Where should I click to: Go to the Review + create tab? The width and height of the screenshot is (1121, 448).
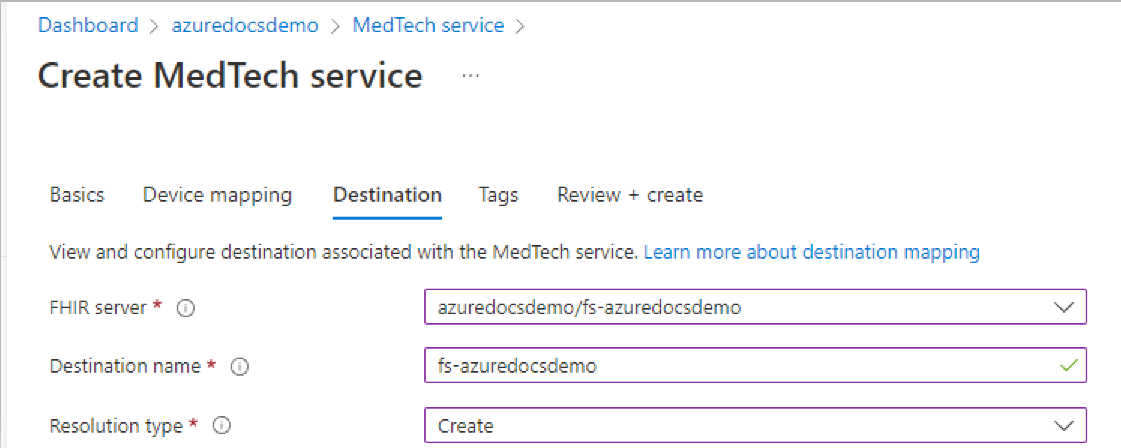630,195
